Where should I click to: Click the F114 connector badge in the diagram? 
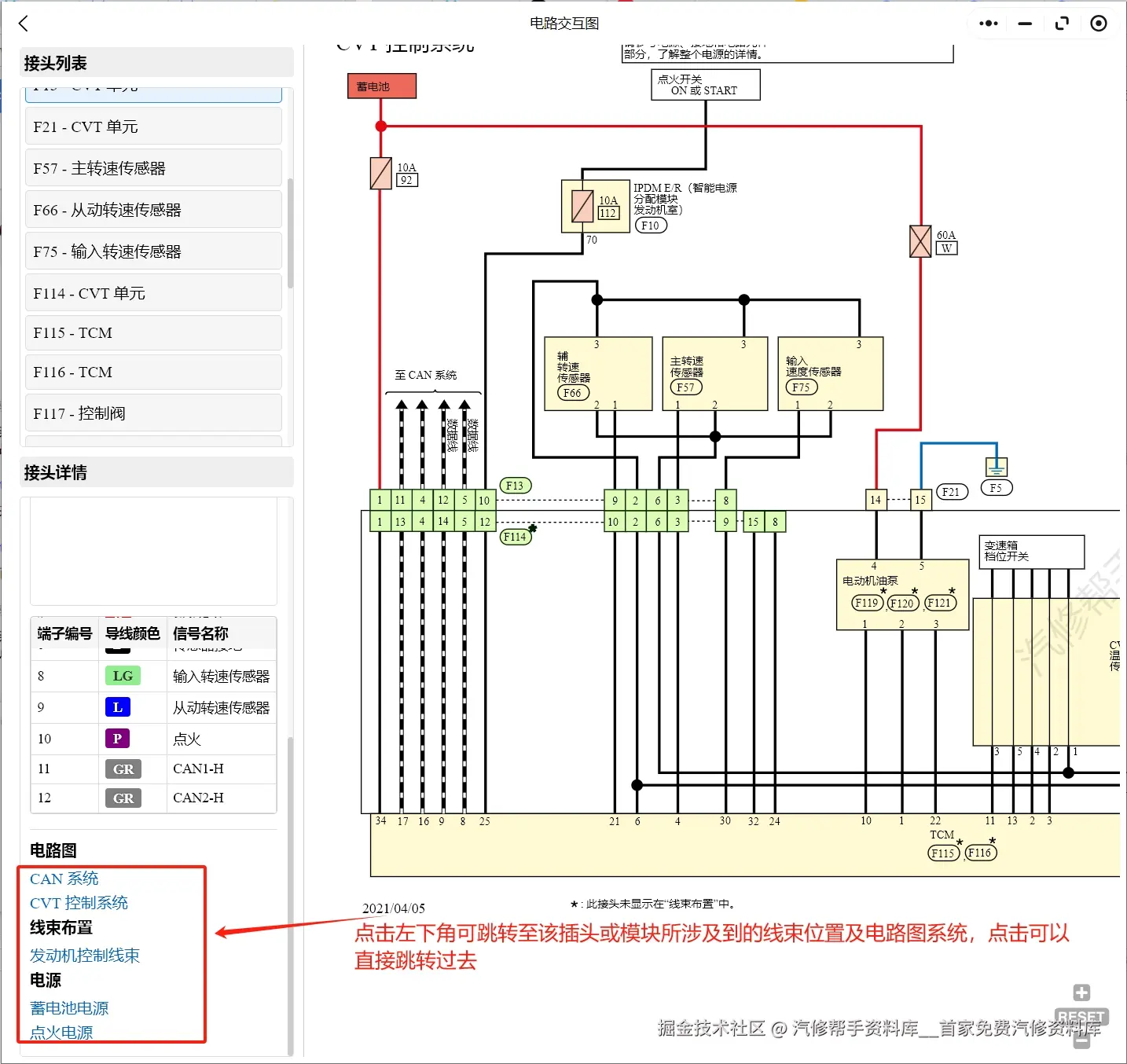(515, 537)
